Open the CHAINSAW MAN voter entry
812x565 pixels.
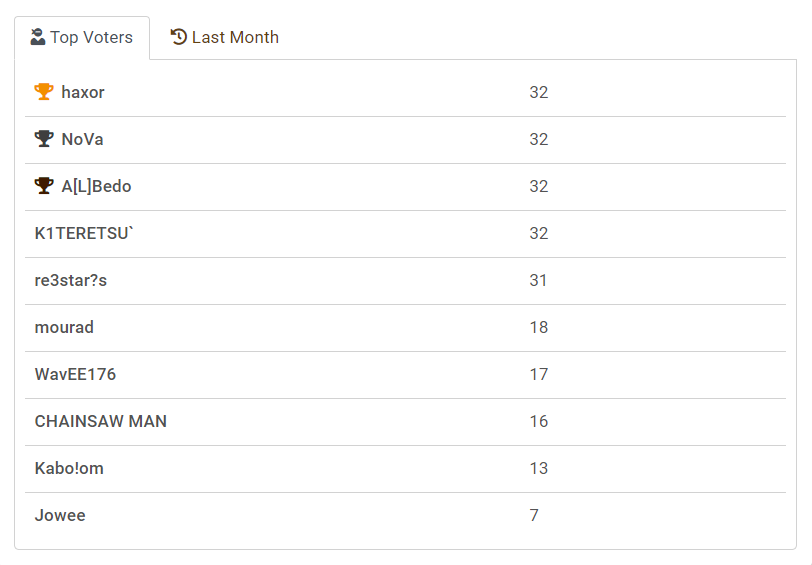coord(101,421)
